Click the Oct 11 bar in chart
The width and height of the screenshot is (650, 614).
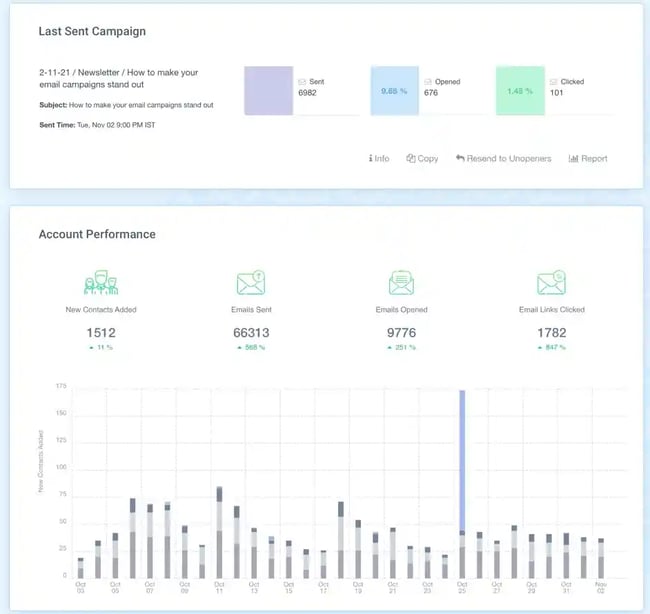click(x=219, y=532)
